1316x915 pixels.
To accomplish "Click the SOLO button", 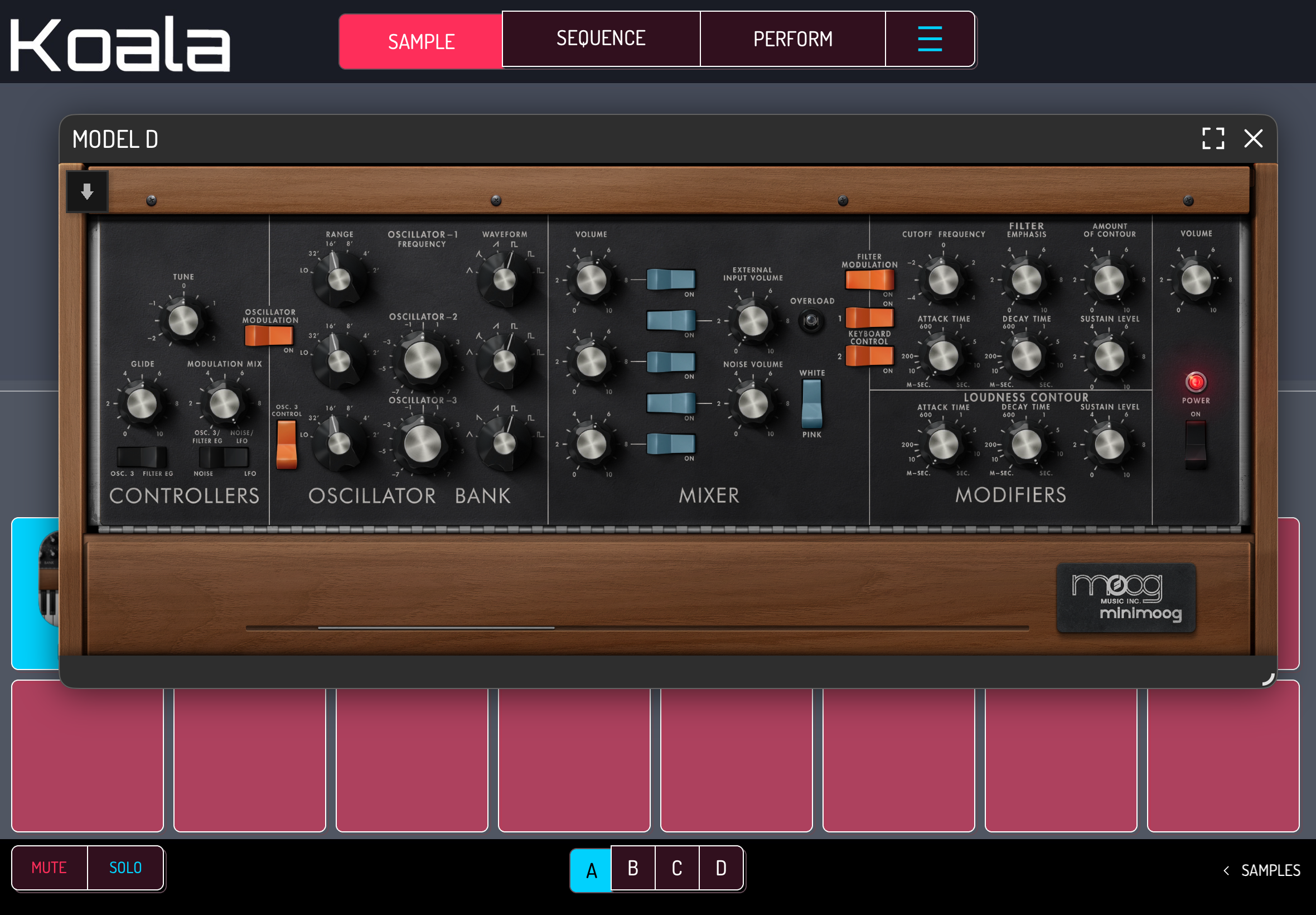I will tap(125, 868).
